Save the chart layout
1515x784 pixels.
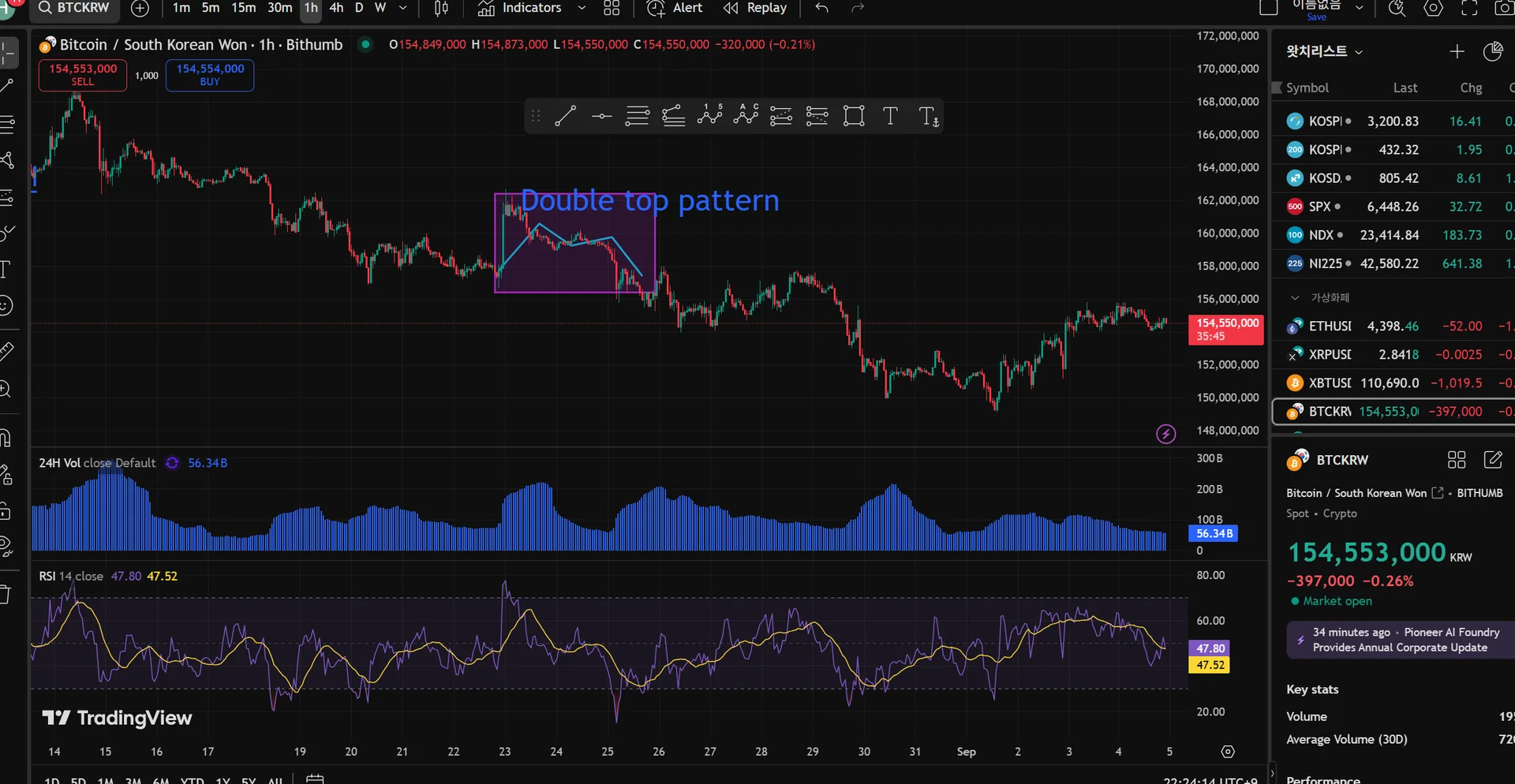tap(1316, 17)
